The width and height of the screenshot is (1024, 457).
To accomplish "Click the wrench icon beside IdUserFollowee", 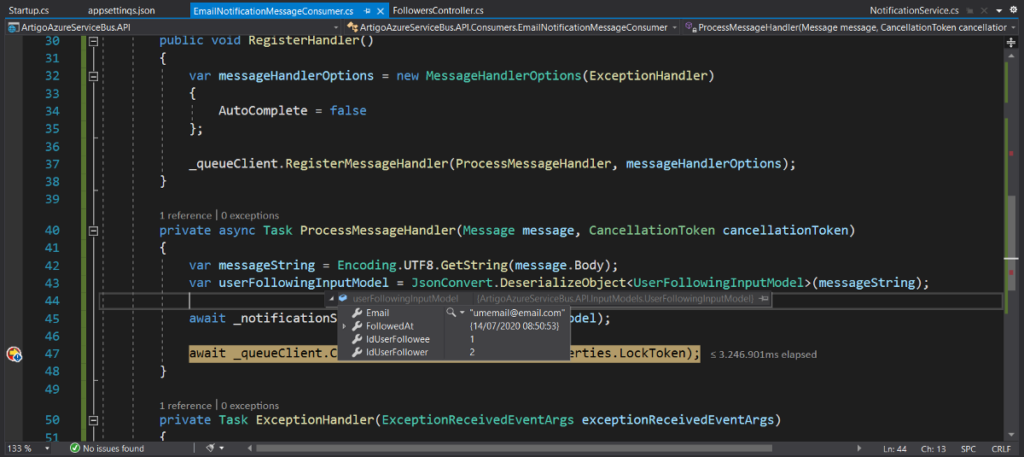I will click(x=357, y=339).
